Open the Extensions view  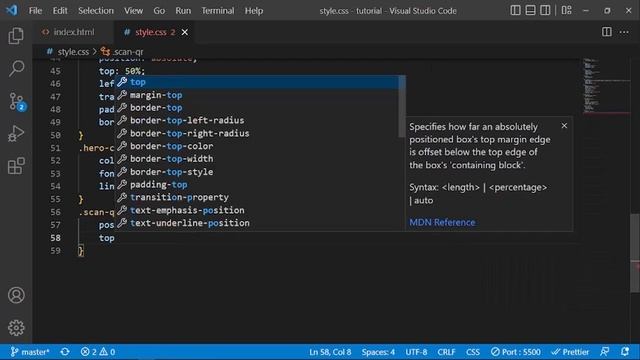[x=16, y=166]
